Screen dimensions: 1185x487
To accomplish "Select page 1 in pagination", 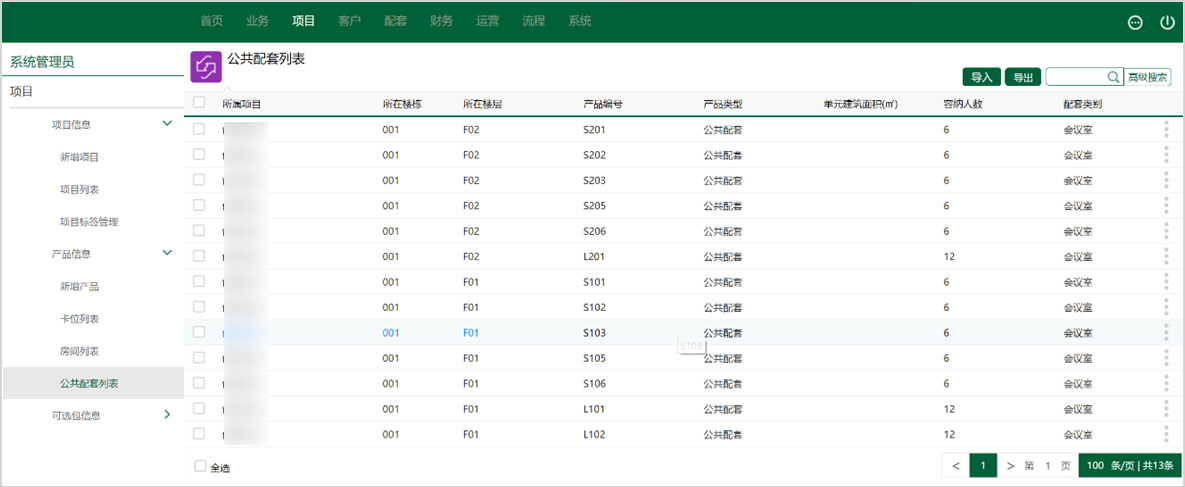I will pyautogui.click(x=982, y=466).
